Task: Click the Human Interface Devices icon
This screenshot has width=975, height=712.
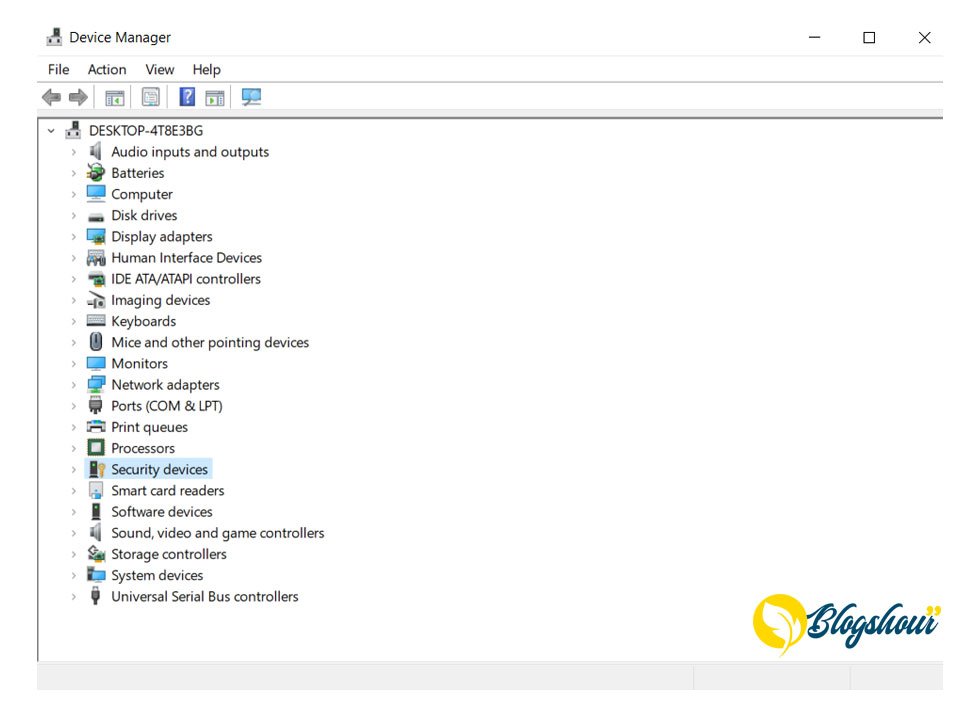Action: coord(96,257)
